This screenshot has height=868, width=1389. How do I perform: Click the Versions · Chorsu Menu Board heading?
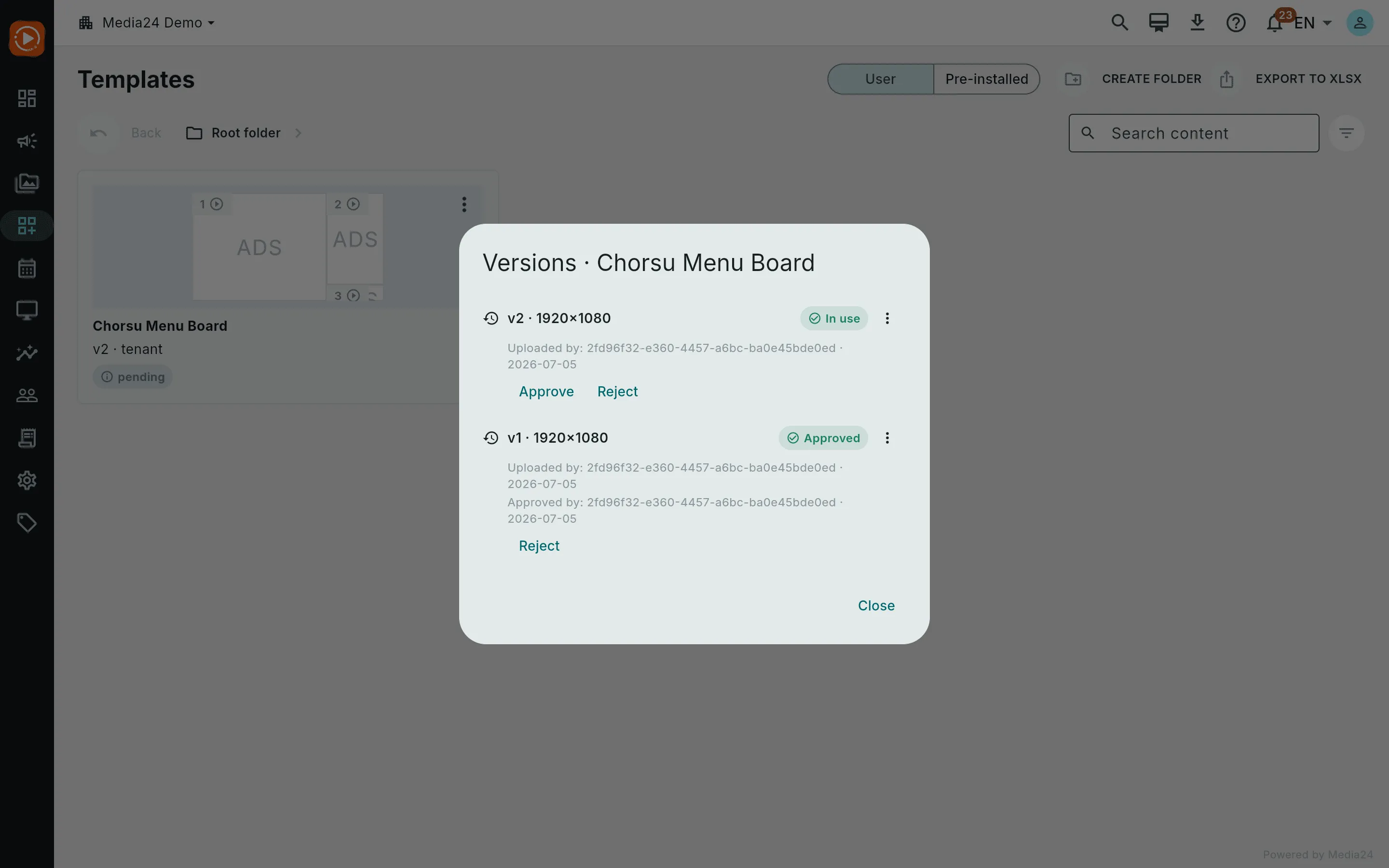tap(649, 263)
